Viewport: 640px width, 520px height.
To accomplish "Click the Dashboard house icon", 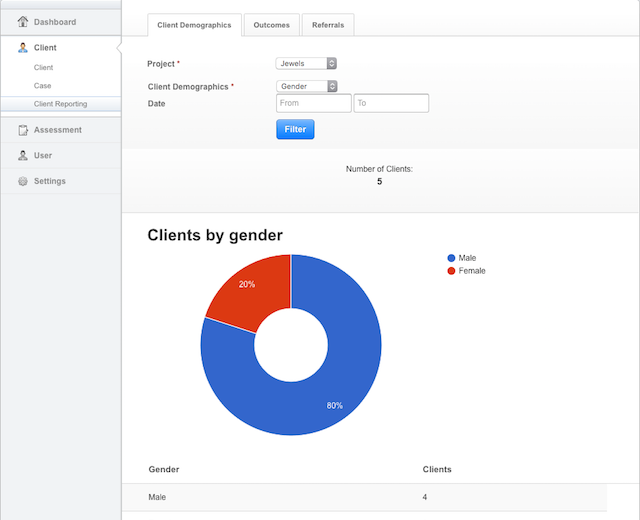I will click(x=23, y=22).
